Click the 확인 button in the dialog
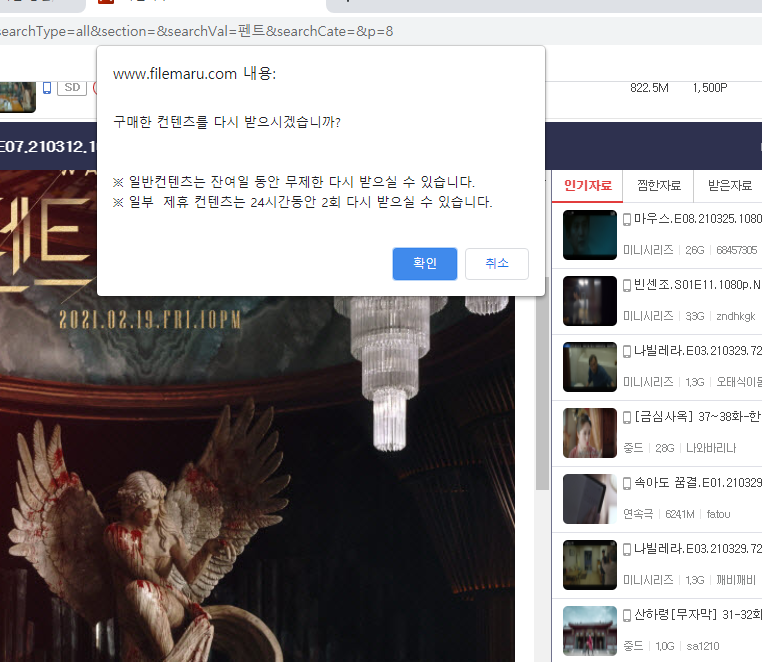Viewport: 762px width, 662px height. 424,263
